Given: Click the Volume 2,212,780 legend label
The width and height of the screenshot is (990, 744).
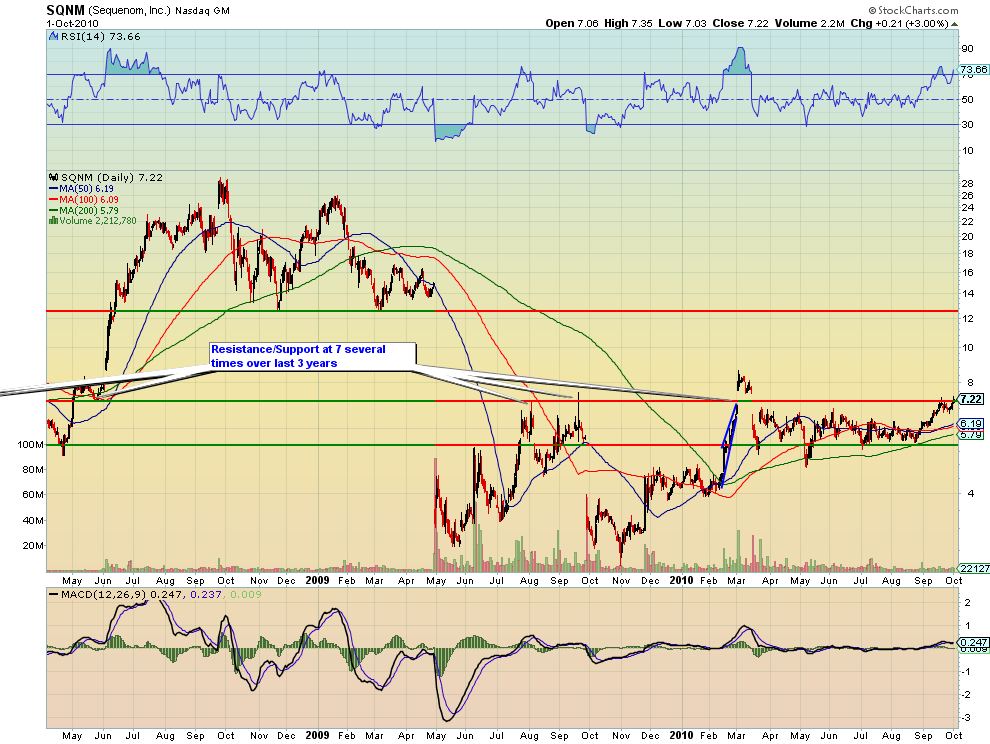Looking at the screenshot, I should tap(98, 220).
